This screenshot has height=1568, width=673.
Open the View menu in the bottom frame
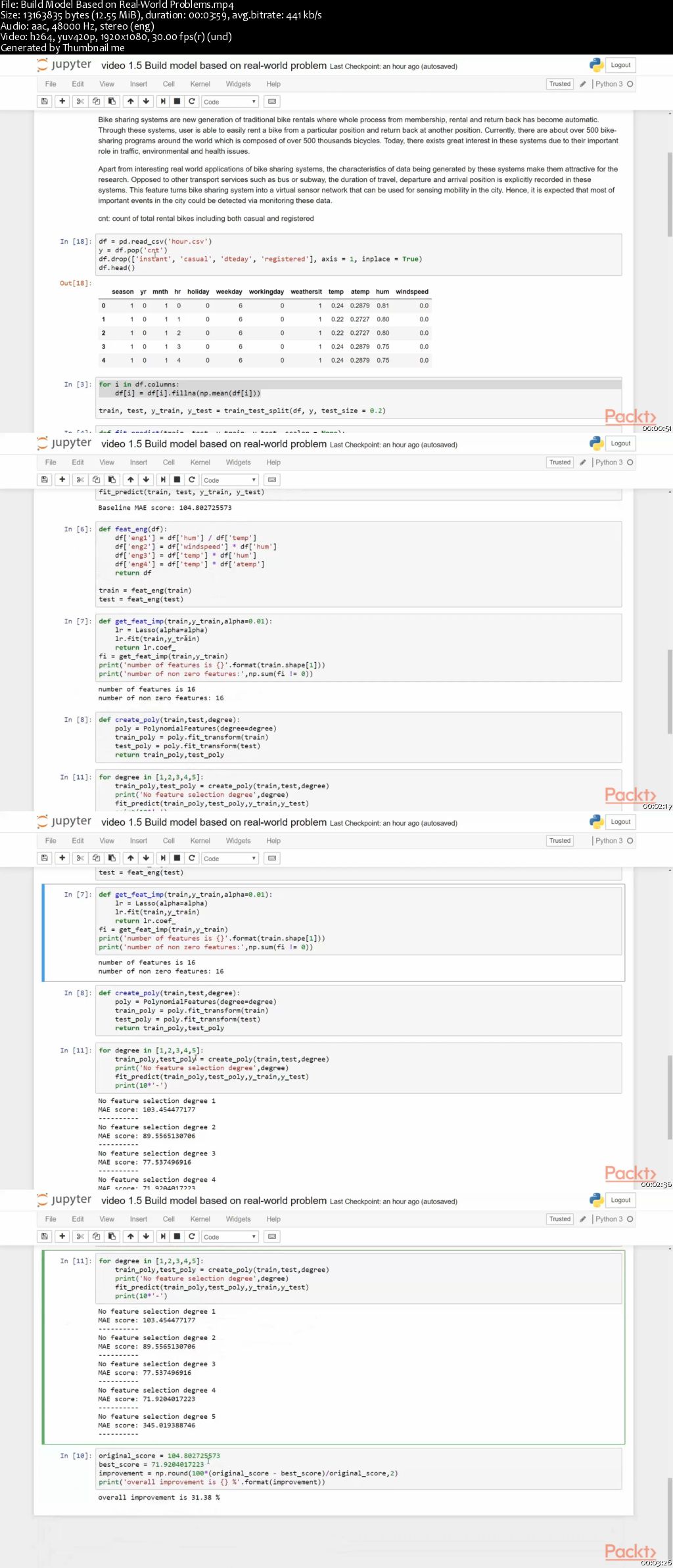(106, 1219)
